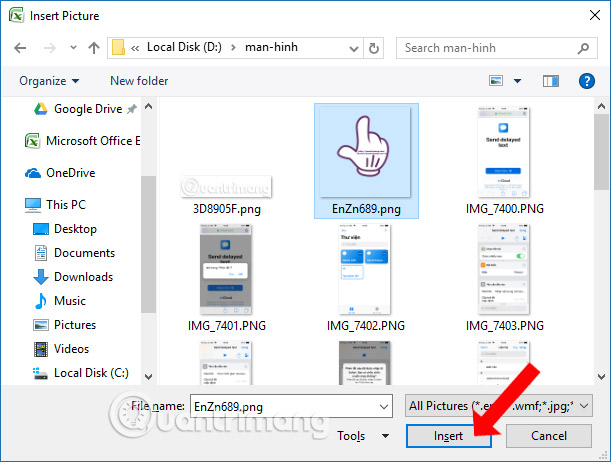Click the Music note icon
Viewport: 611px width, 462px height.
[x=40, y=301]
